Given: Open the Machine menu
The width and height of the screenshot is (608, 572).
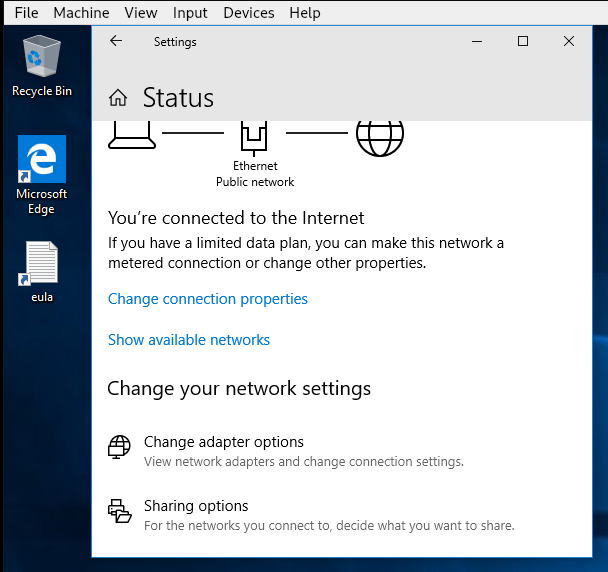Looking at the screenshot, I should (82, 13).
